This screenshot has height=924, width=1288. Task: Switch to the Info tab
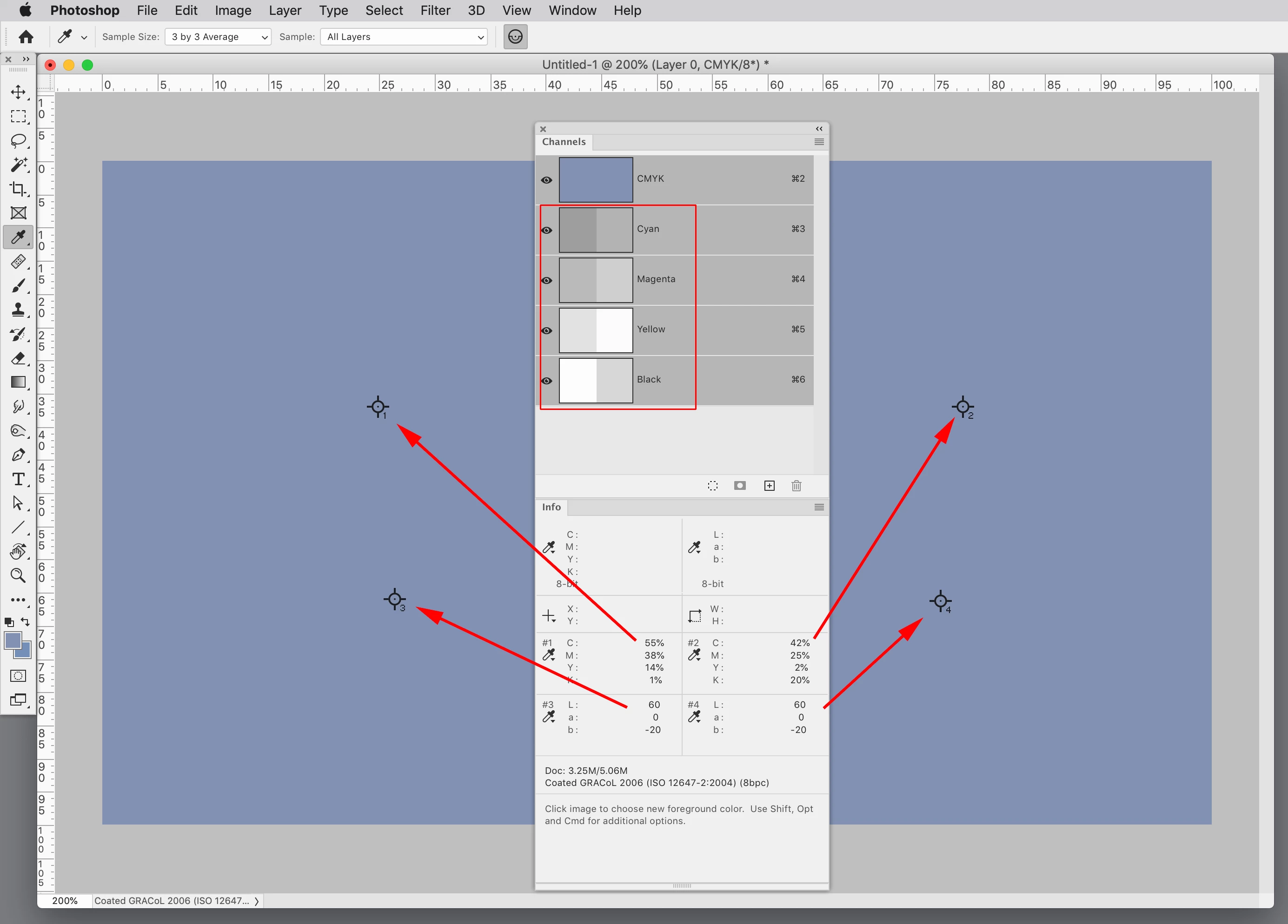click(551, 507)
